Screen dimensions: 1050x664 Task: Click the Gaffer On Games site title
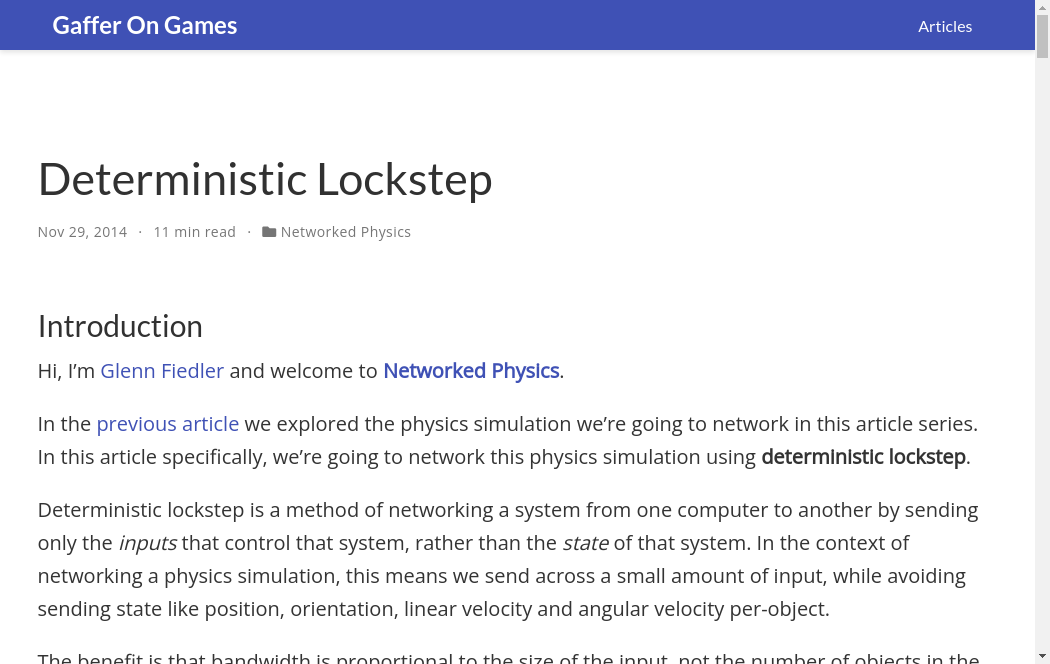click(145, 26)
